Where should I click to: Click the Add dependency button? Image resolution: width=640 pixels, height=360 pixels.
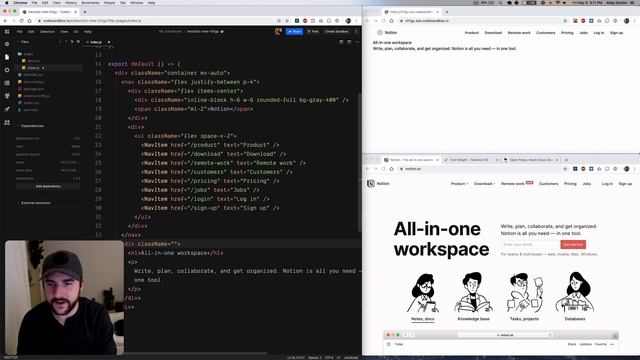(x=48, y=186)
